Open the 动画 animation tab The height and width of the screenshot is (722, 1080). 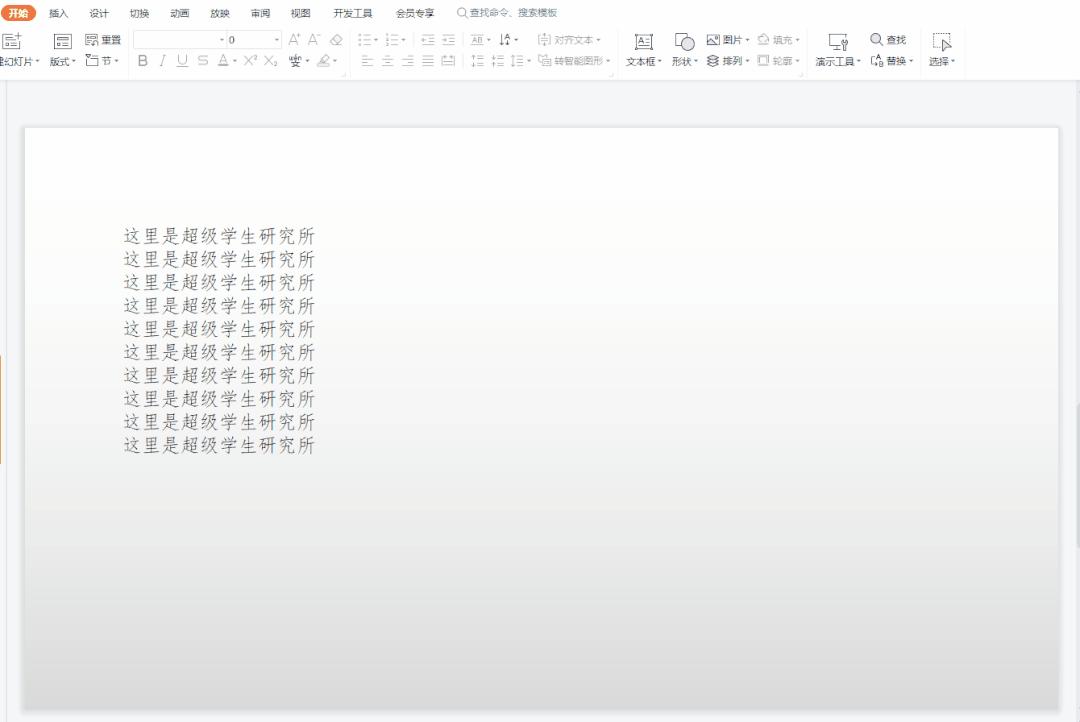[179, 13]
